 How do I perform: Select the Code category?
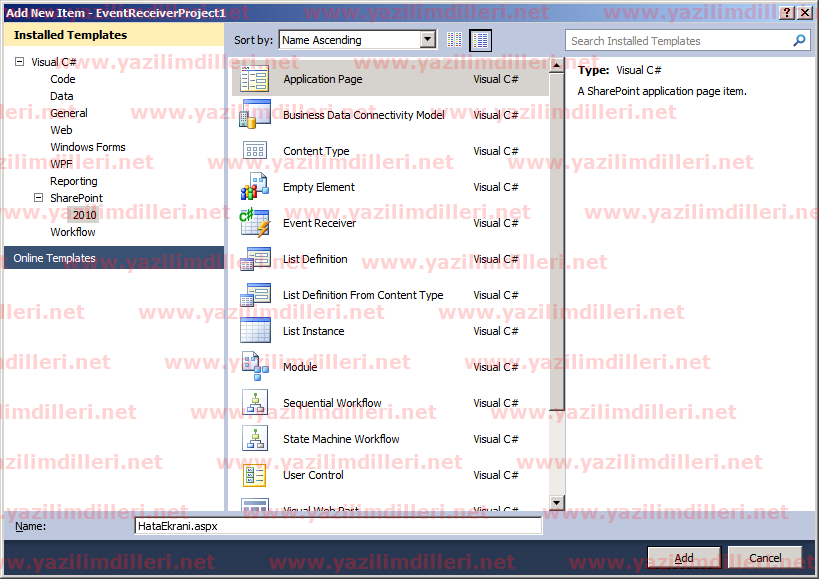click(x=63, y=79)
